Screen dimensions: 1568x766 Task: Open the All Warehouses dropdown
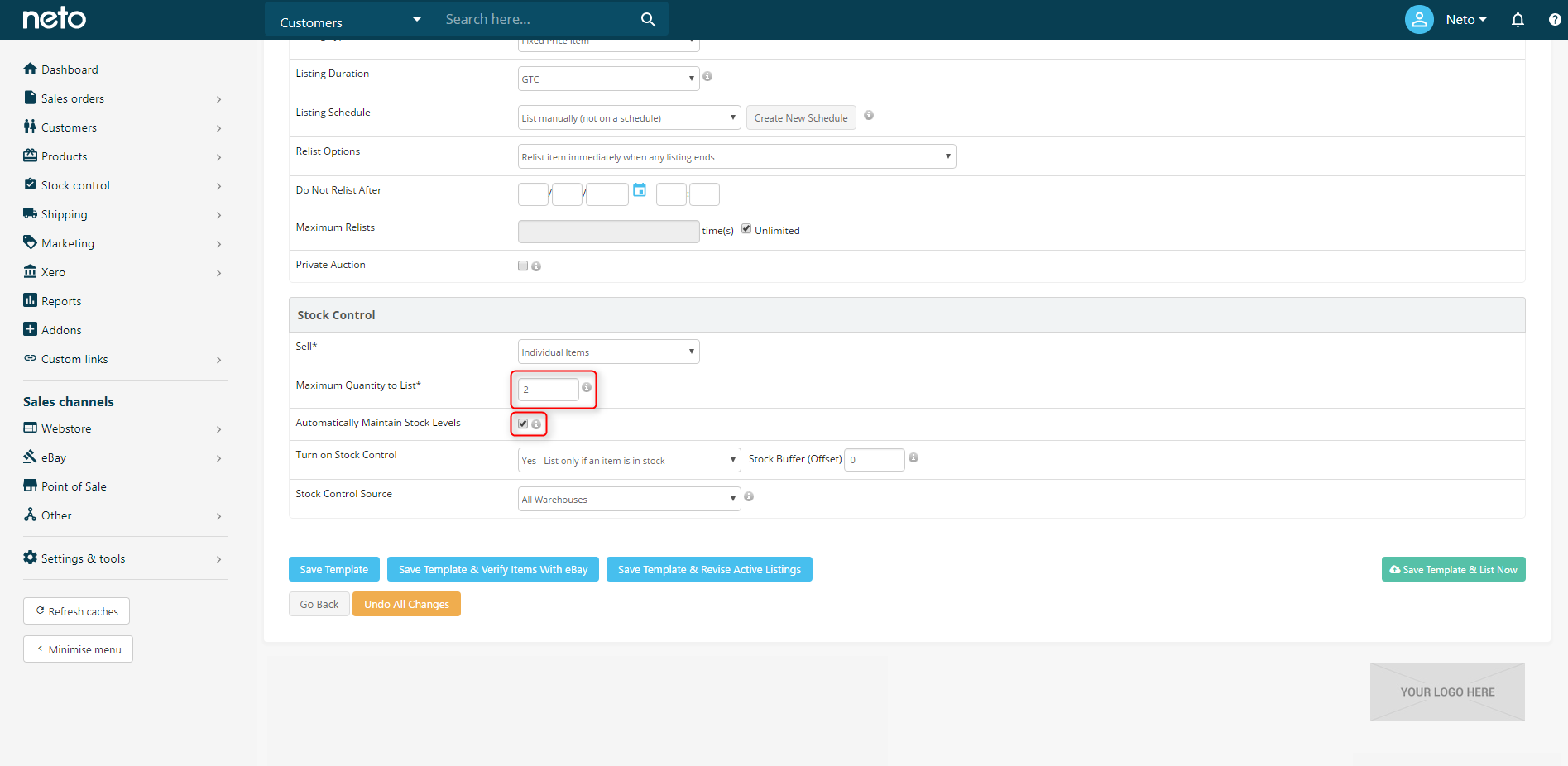point(630,499)
